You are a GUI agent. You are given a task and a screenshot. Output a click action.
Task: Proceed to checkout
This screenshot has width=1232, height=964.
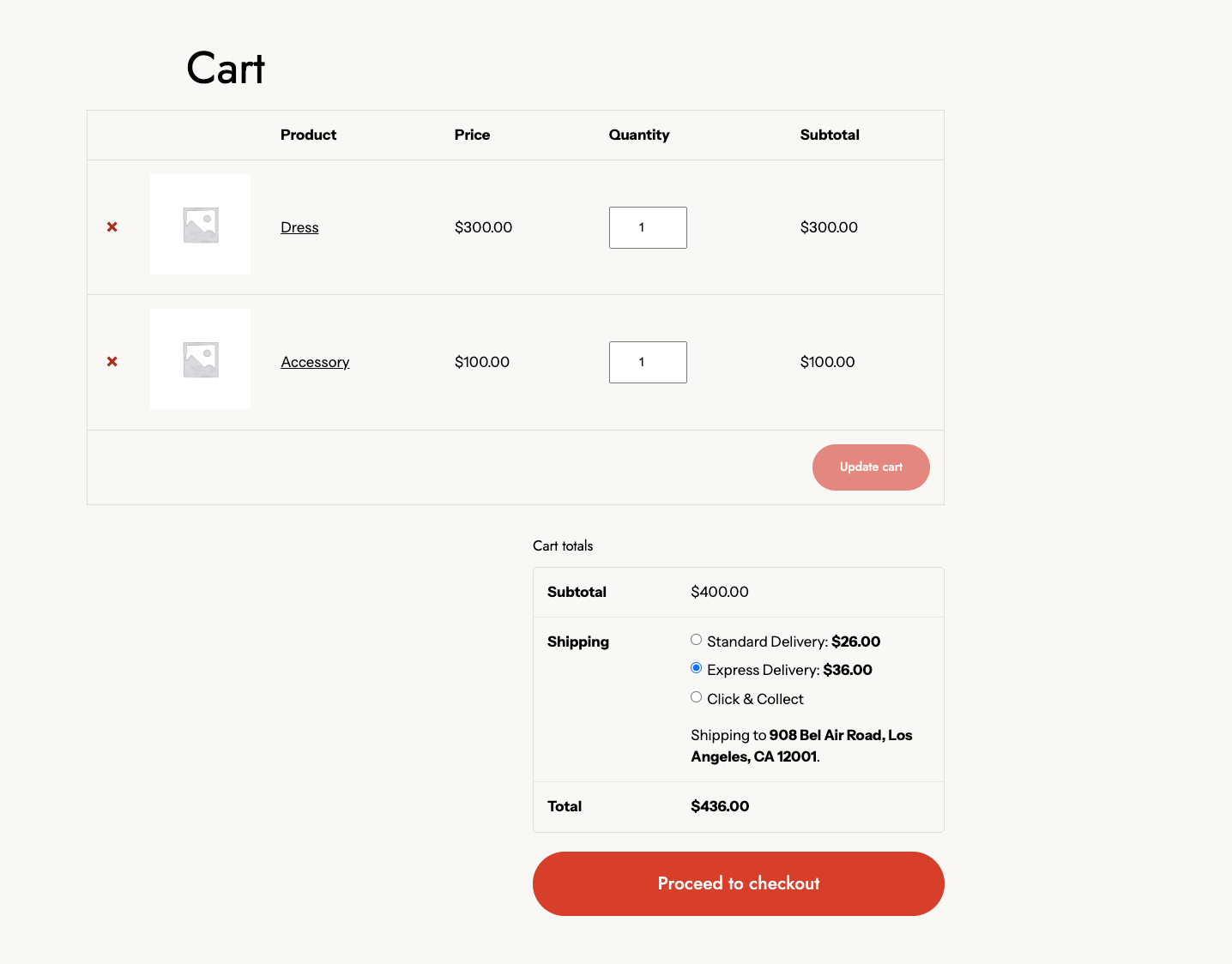[x=738, y=883]
